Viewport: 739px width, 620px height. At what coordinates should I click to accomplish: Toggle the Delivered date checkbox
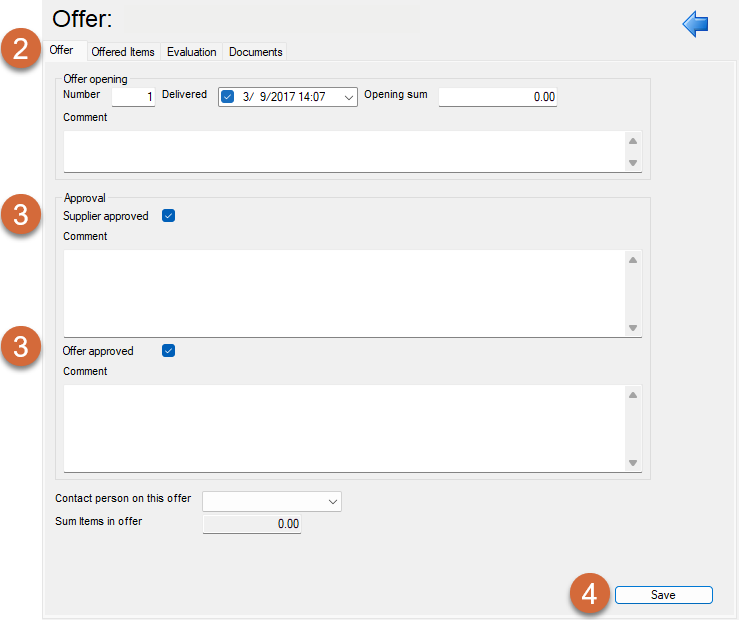pos(228,97)
